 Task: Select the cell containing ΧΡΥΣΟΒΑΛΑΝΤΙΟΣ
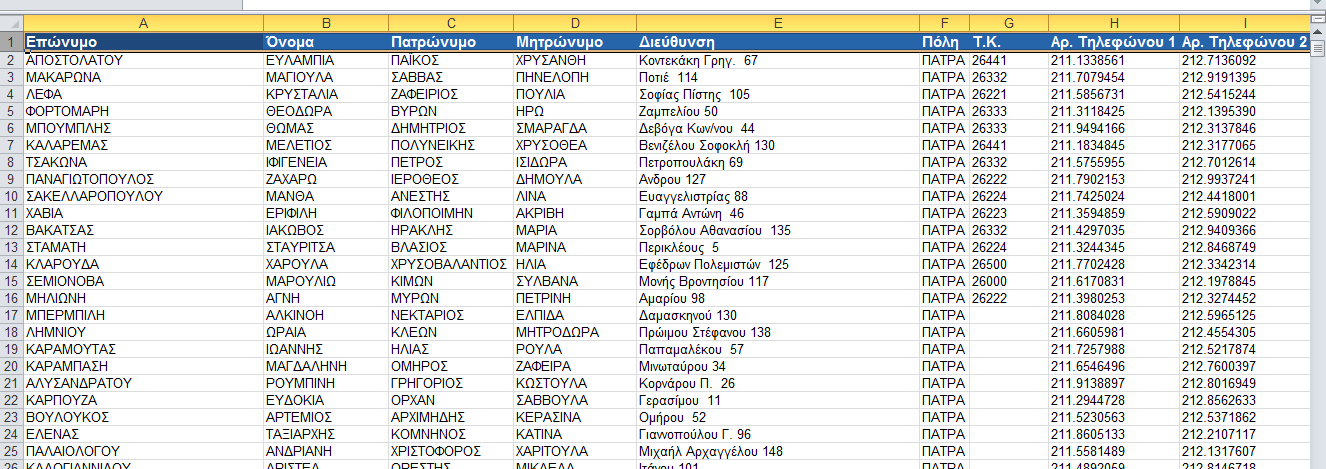point(449,264)
